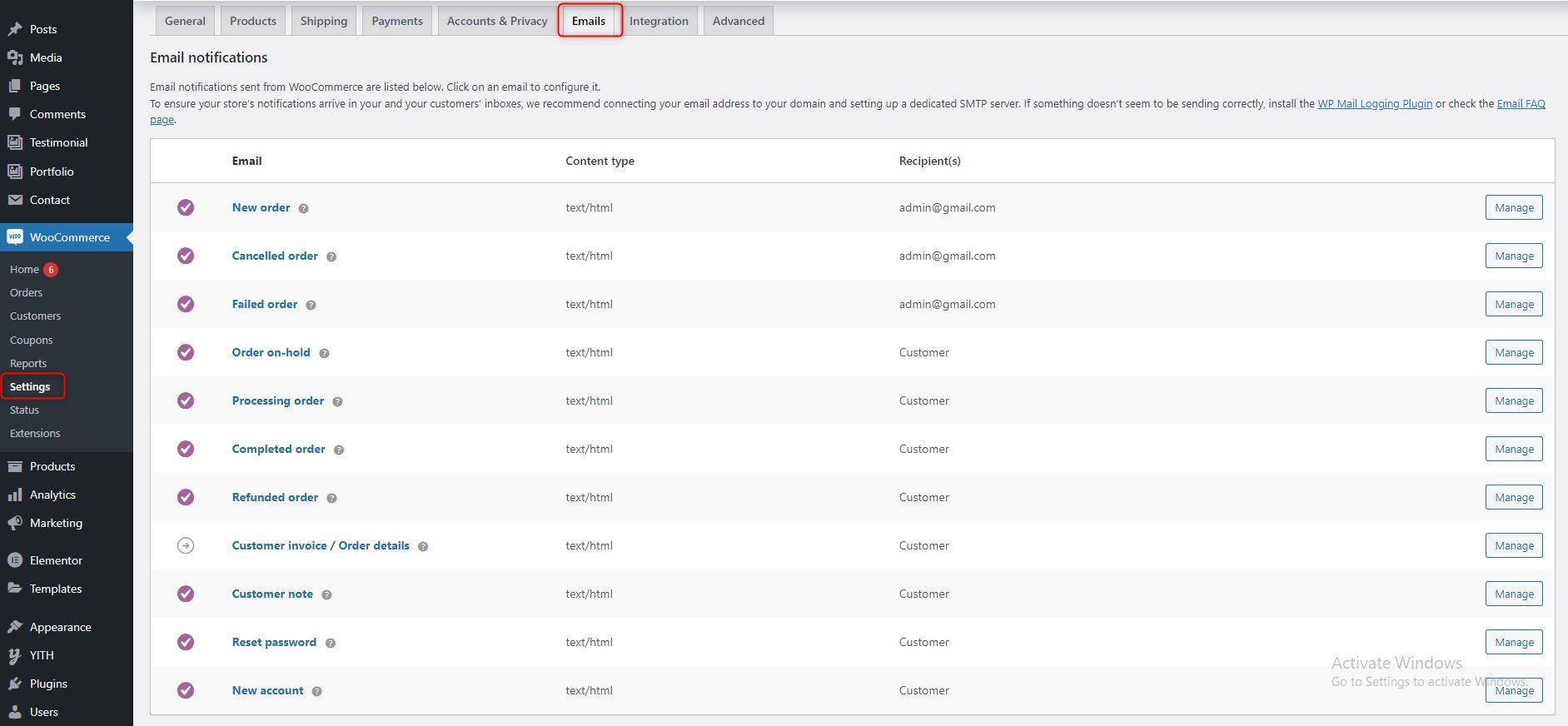This screenshot has width=1568, height=726.
Task: Open the Products settings tab
Action: coord(253,21)
